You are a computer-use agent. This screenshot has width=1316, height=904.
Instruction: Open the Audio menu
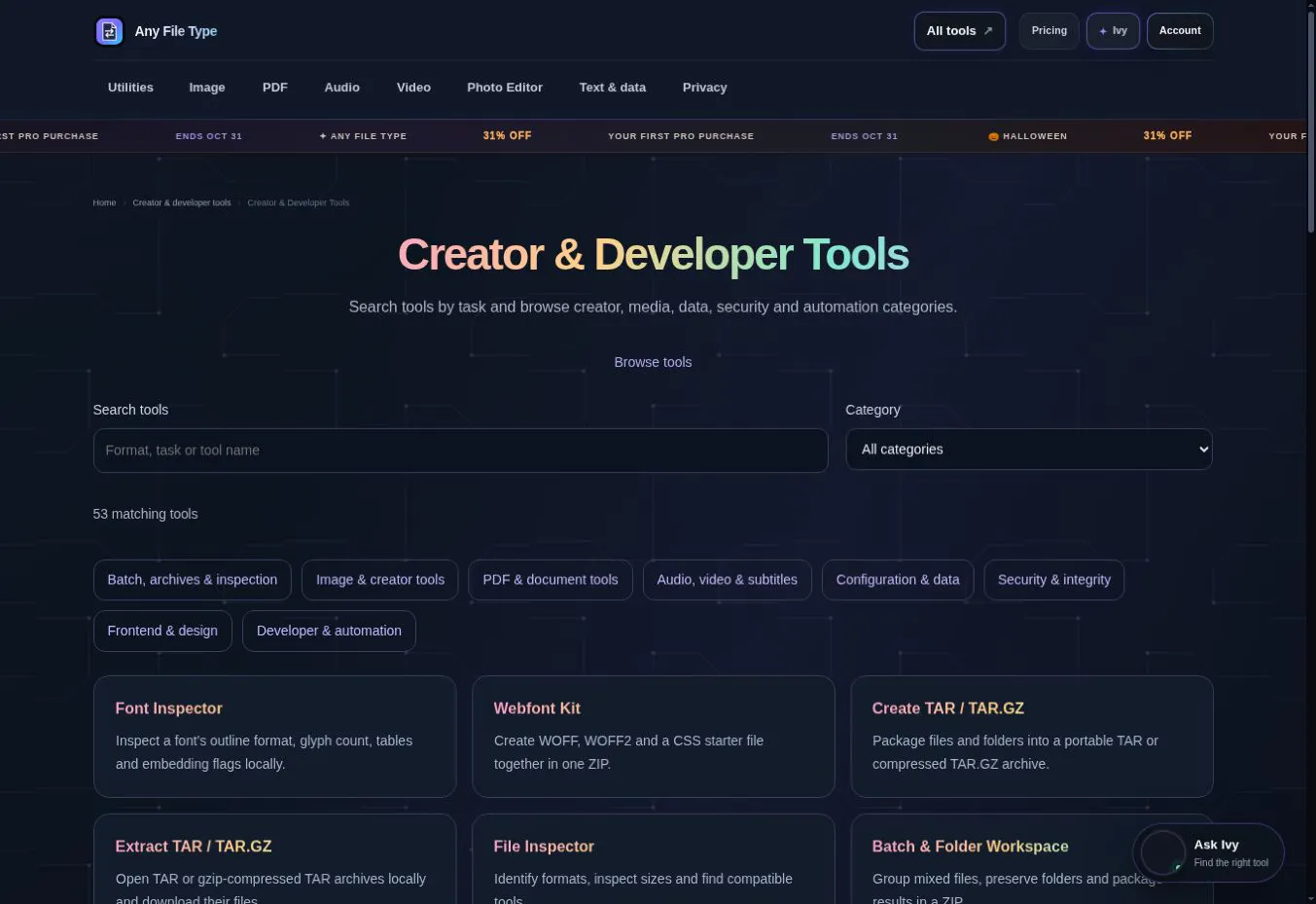342,88
